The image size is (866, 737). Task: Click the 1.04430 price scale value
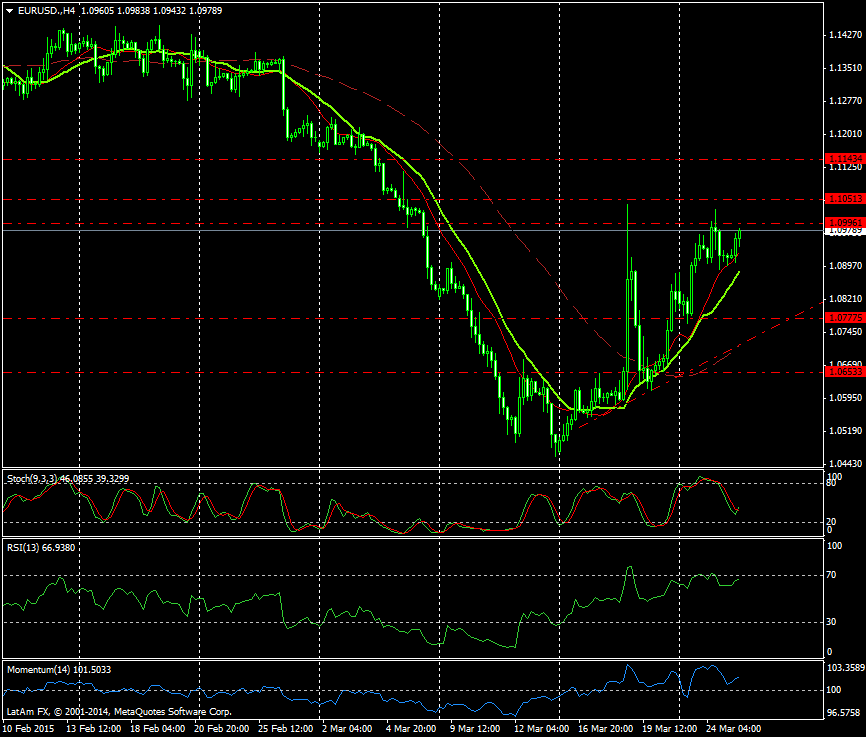click(x=845, y=464)
